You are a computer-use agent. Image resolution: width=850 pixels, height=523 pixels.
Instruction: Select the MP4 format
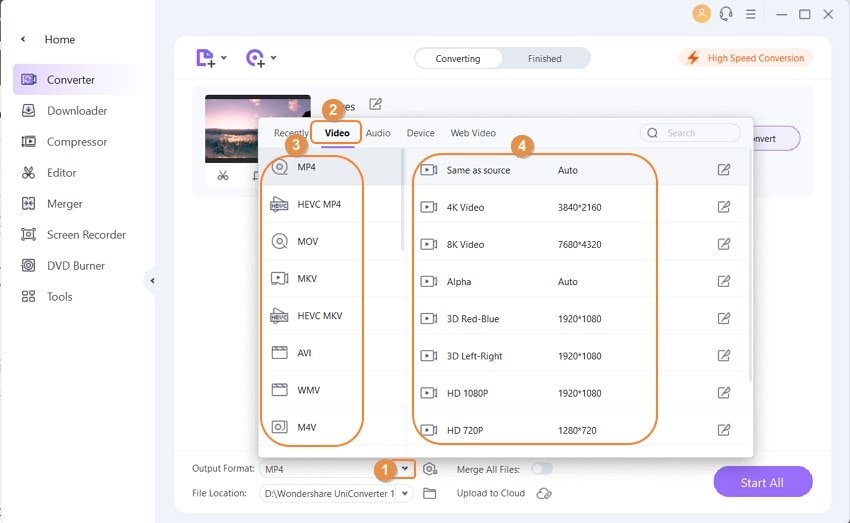[331, 167]
